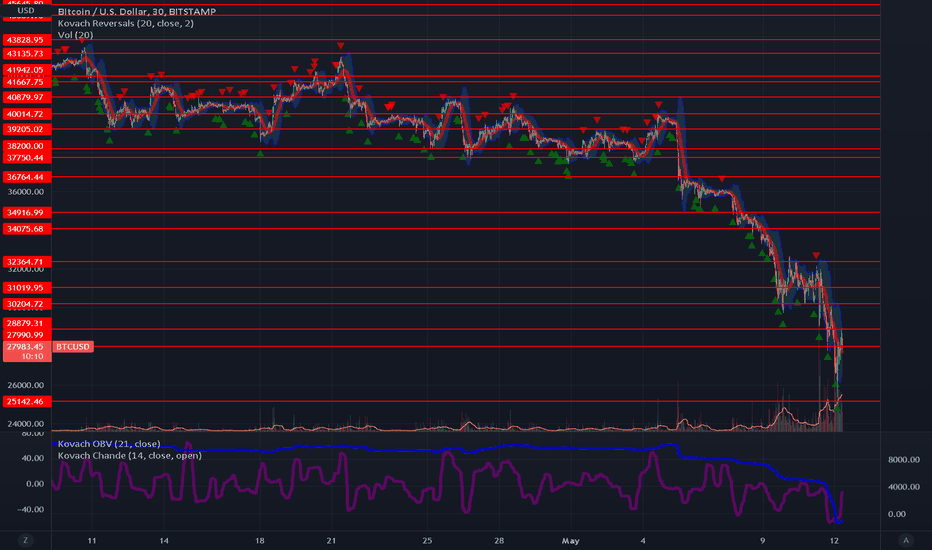Viewport: 932px width, 550px height.
Task: Select the Kovach Reversals indicator legend
Action: [x=125, y=23]
